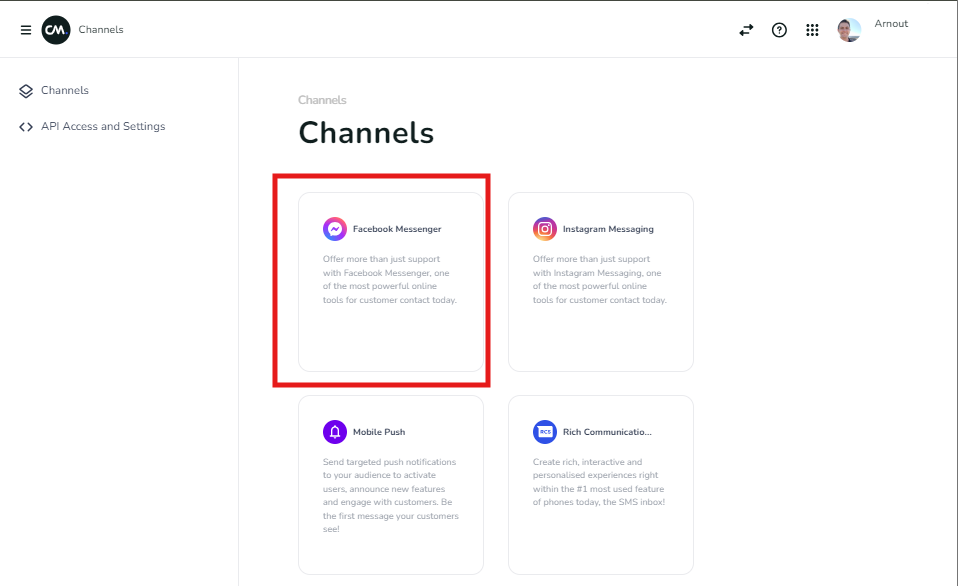This screenshot has height=586, width=958.
Task: Click the user avatar picture
Action: pos(849,30)
